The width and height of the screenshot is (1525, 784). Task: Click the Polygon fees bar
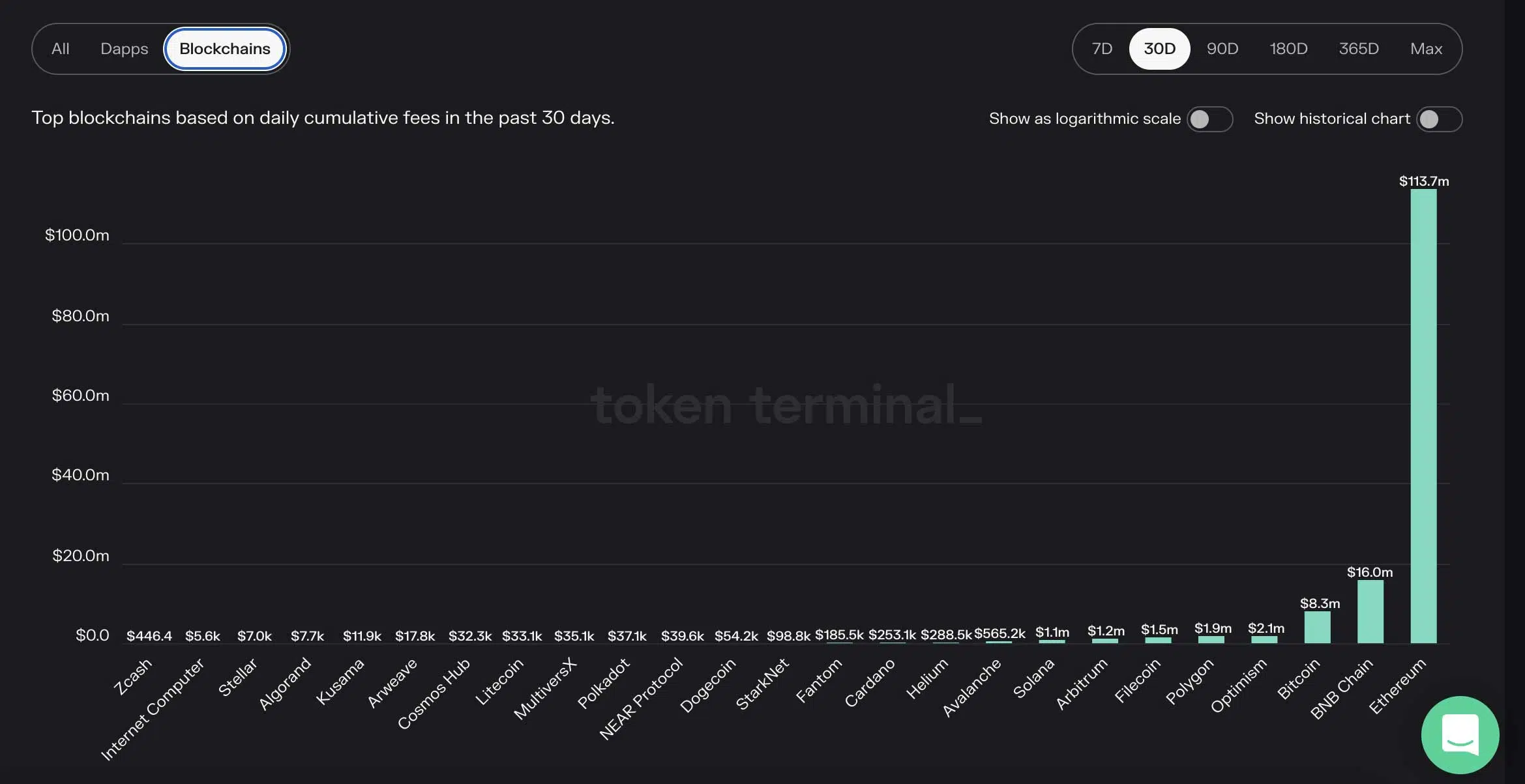[1213, 639]
